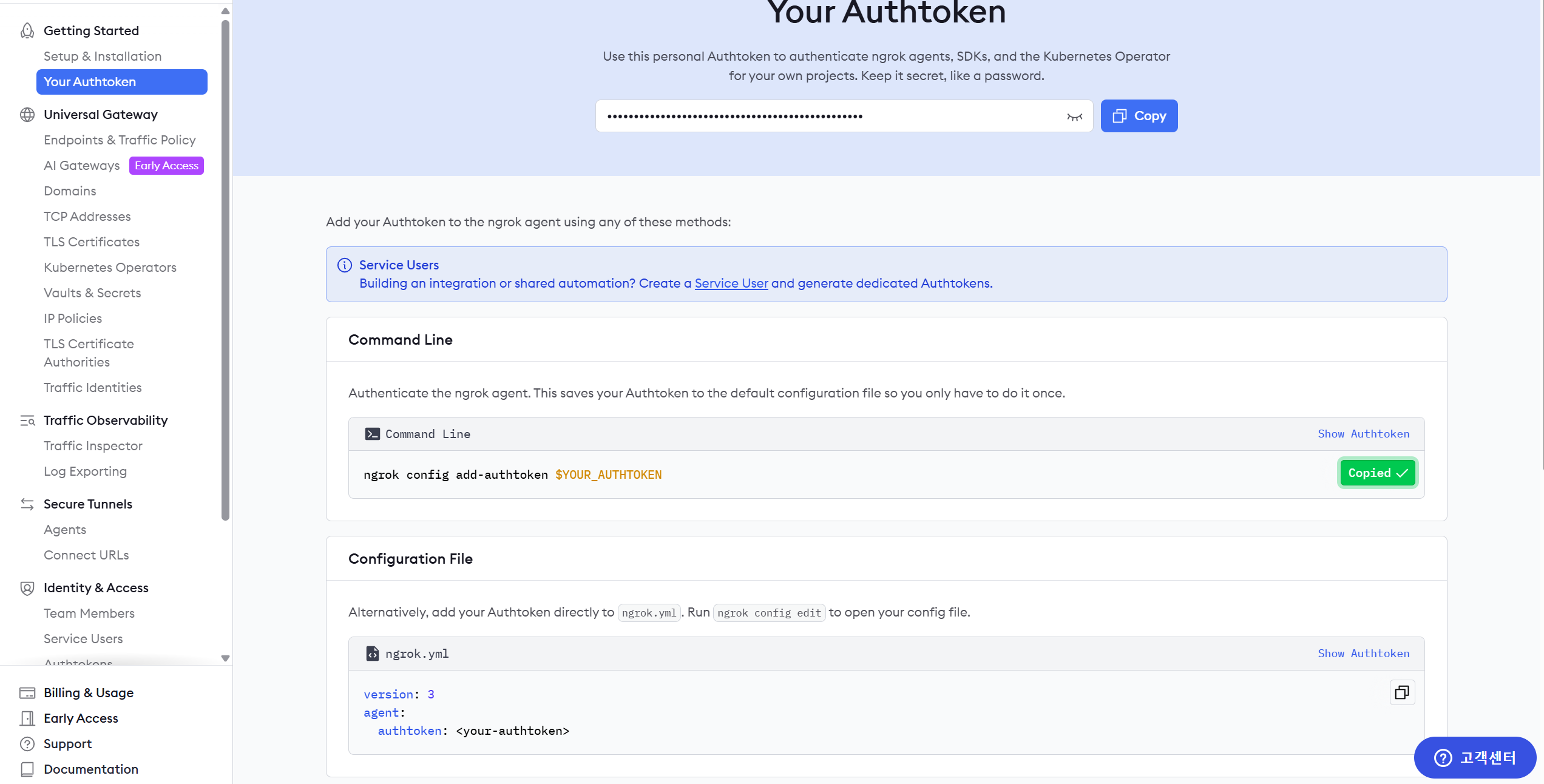Open the 고객센터 help widget
1544x784 pixels.
(x=1475, y=757)
